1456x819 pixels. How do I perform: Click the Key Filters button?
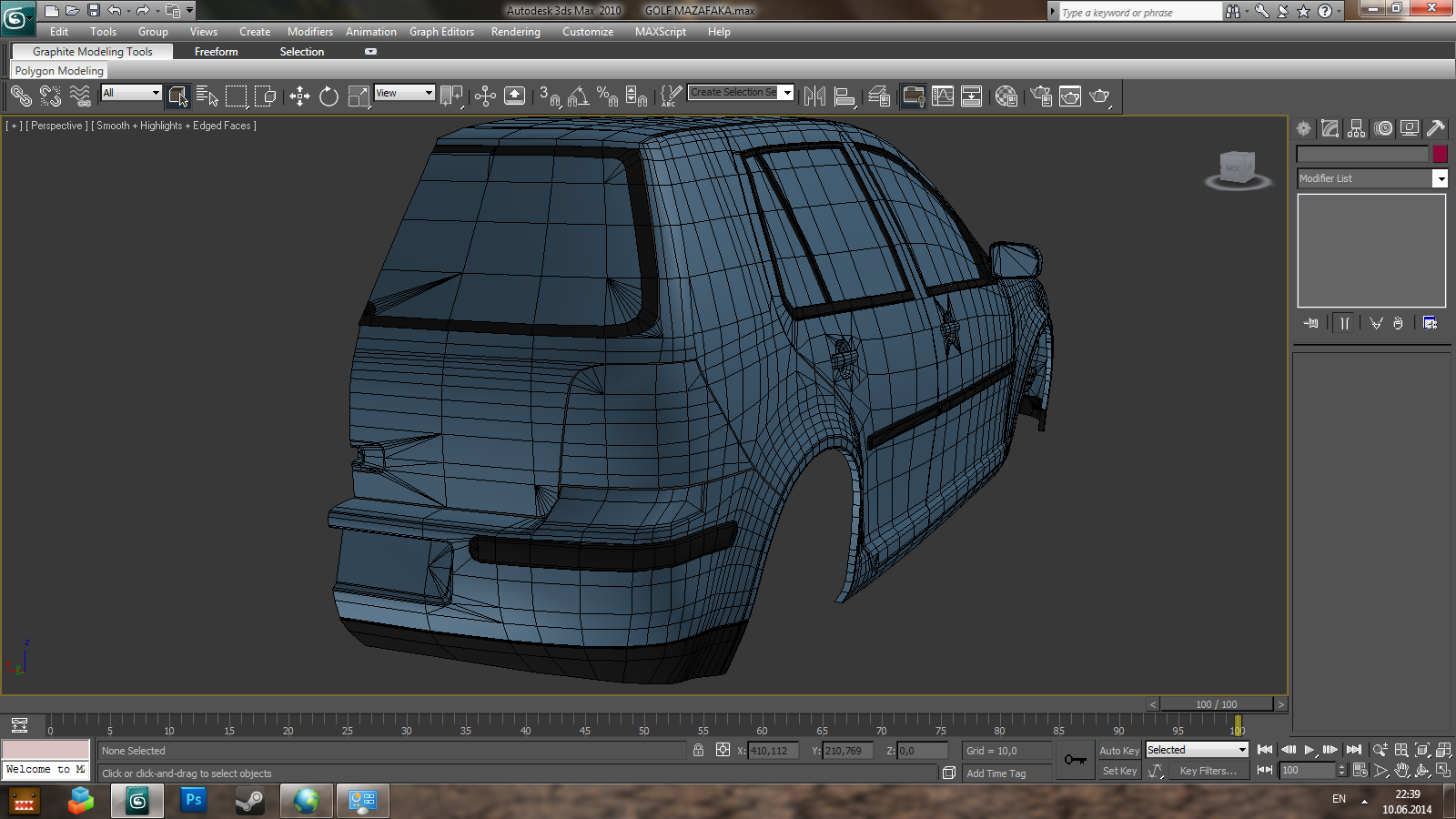coord(1208,771)
